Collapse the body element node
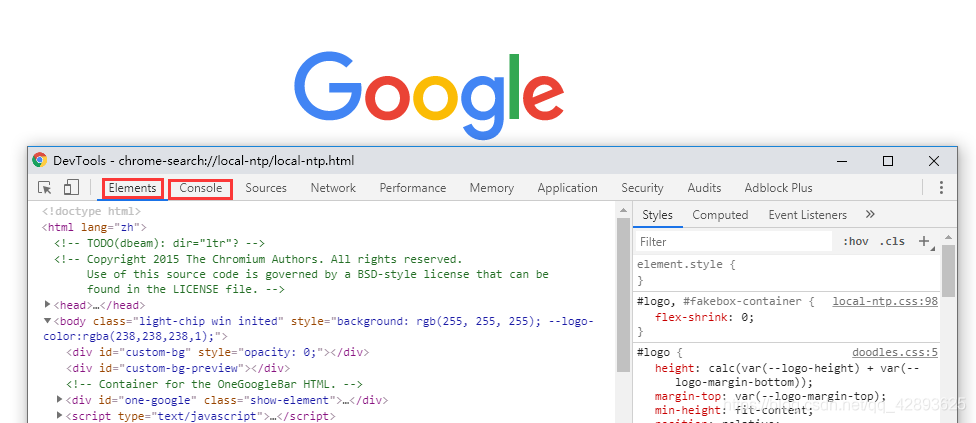 pos(47,321)
